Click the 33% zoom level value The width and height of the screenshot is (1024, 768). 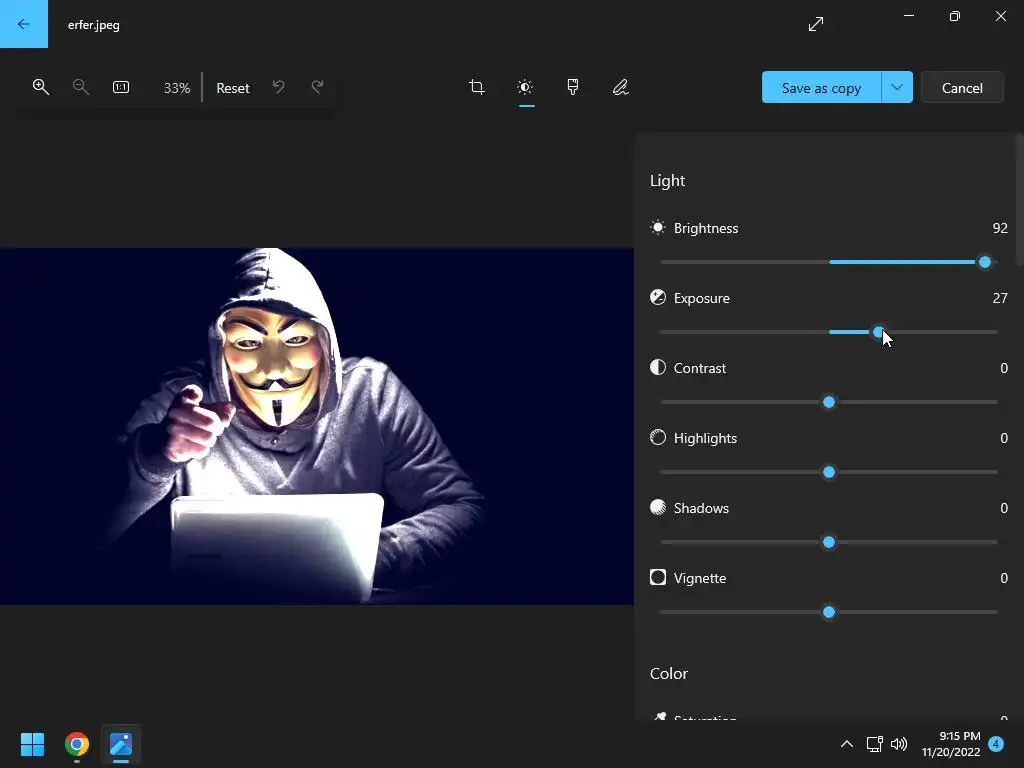pos(176,88)
